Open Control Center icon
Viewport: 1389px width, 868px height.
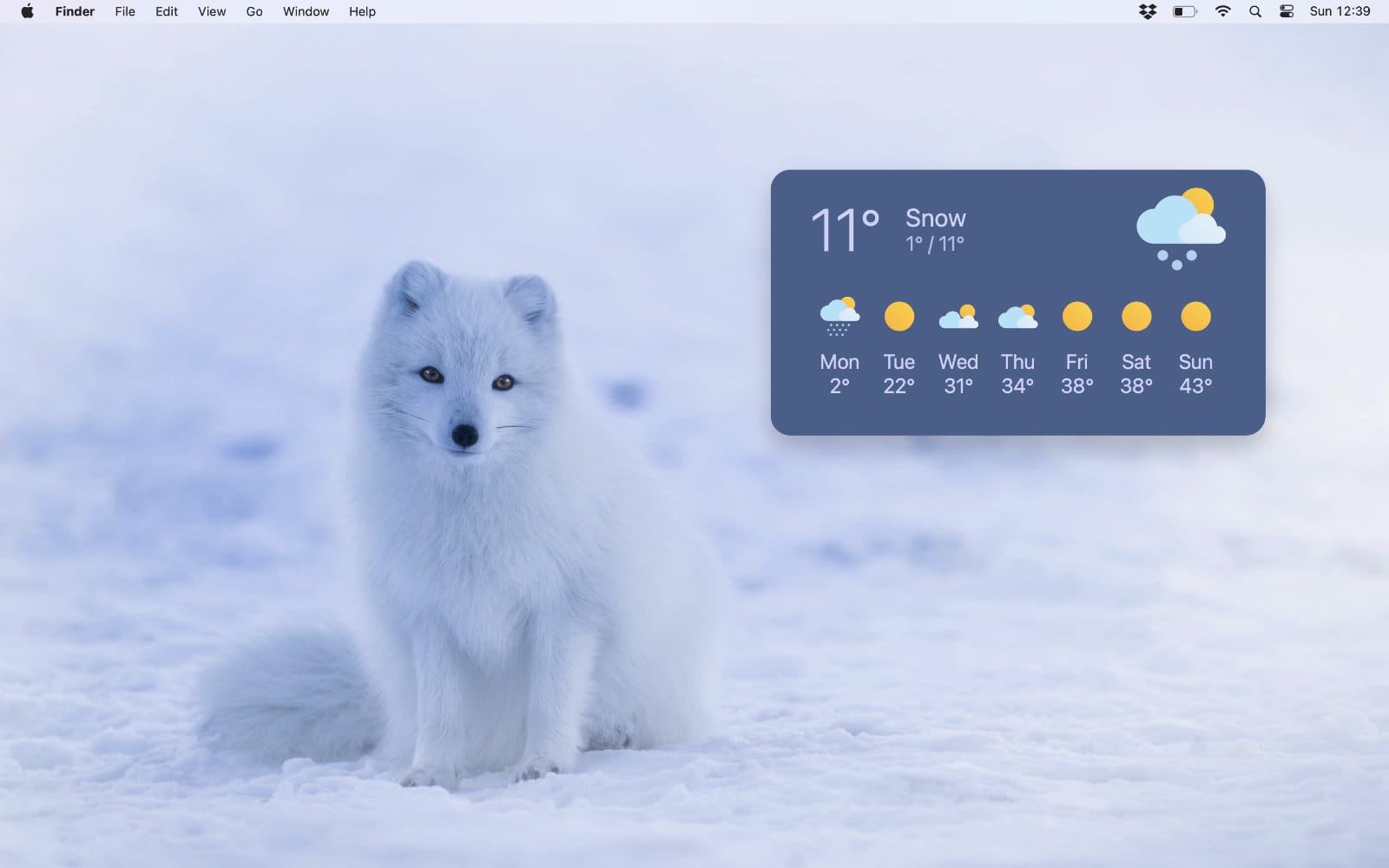click(1287, 11)
